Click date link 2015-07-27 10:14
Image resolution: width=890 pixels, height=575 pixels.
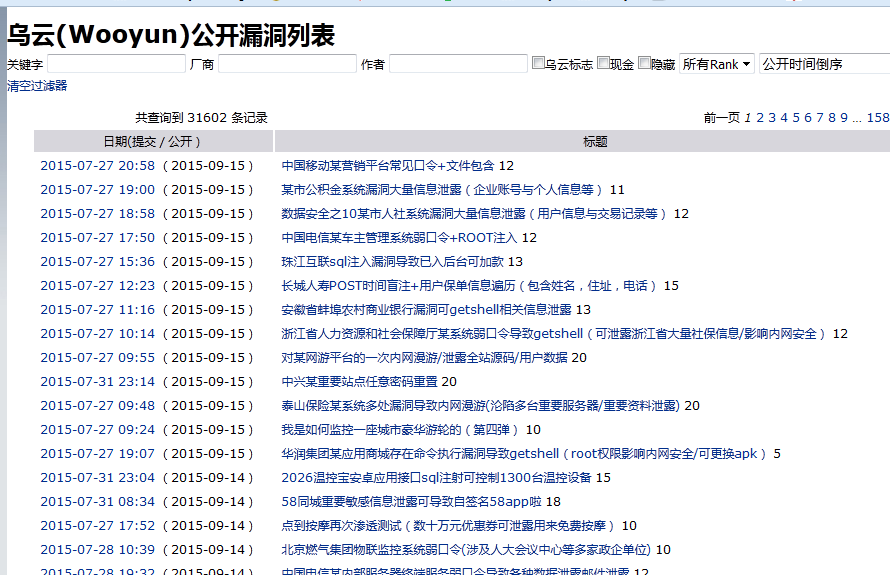(x=98, y=334)
